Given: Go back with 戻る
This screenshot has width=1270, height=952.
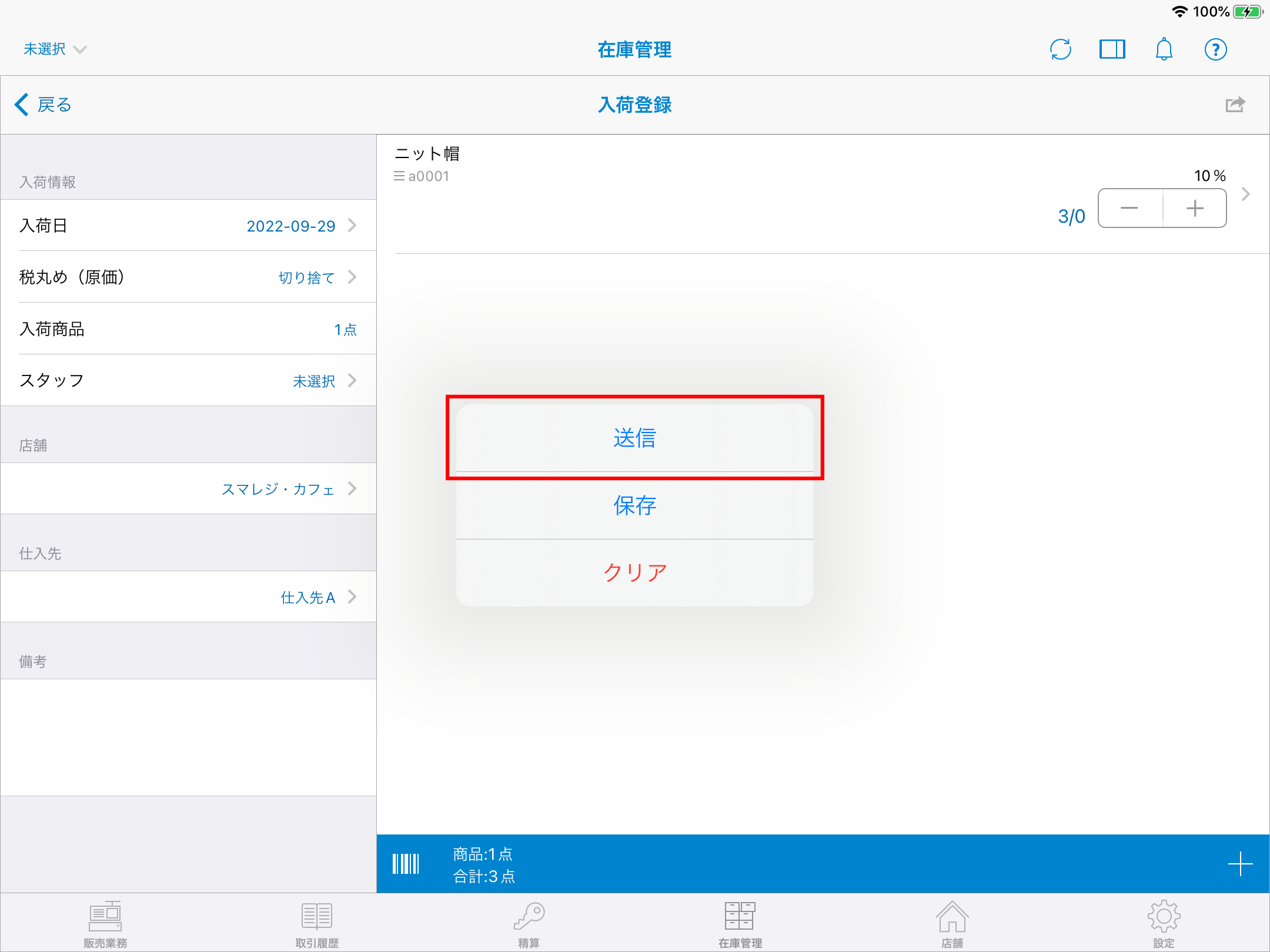Looking at the screenshot, I should (x=43, y=105).
